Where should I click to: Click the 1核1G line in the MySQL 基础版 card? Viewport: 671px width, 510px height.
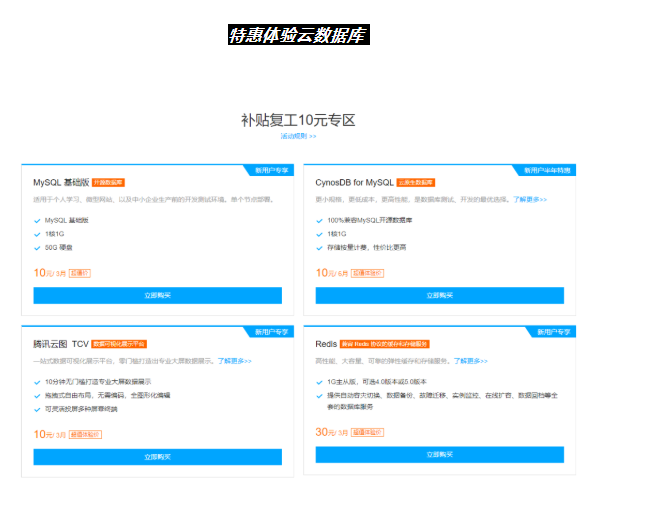click(x=54, y=234)
